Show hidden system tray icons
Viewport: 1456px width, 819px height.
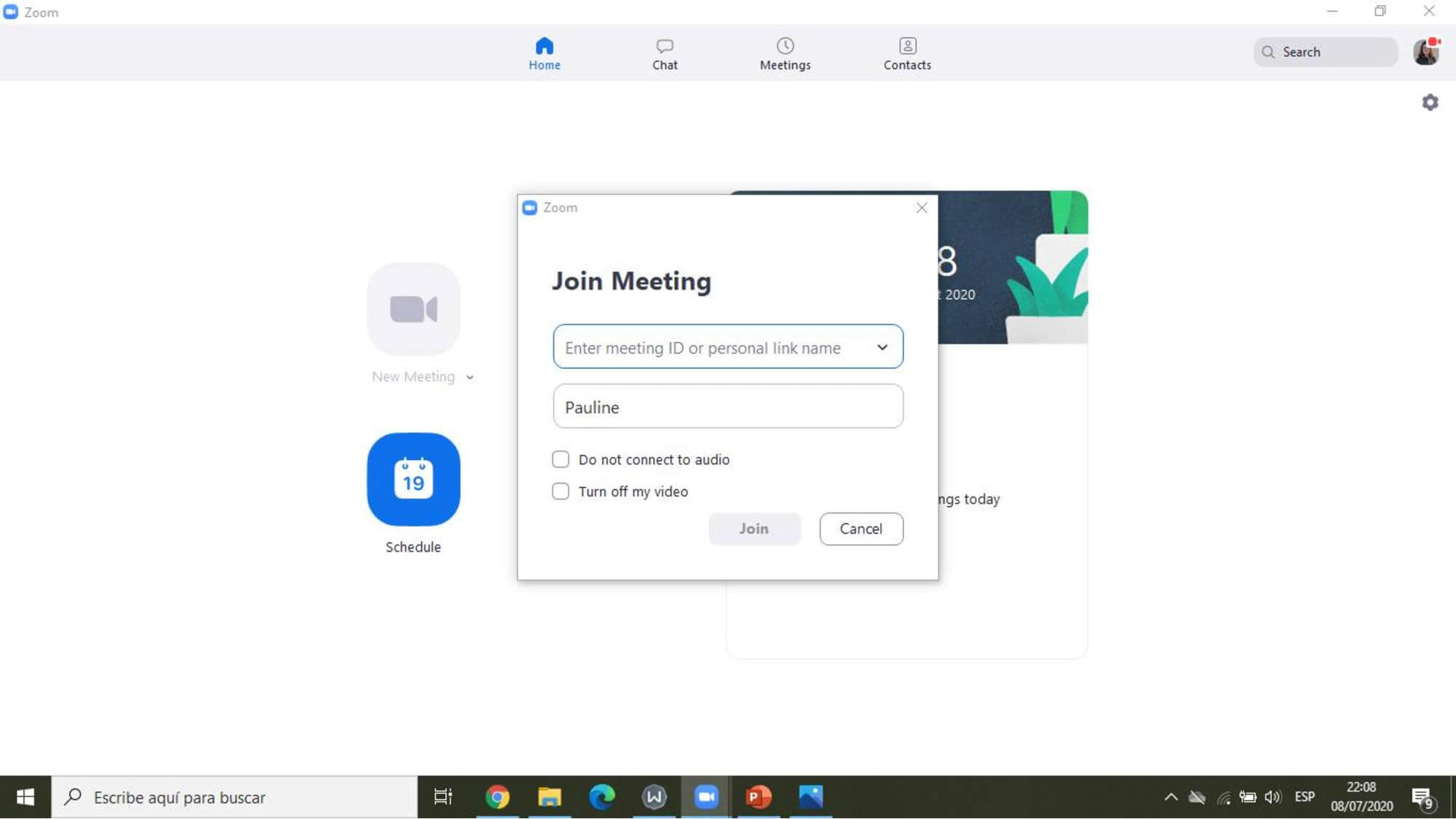coord(1171,797)
